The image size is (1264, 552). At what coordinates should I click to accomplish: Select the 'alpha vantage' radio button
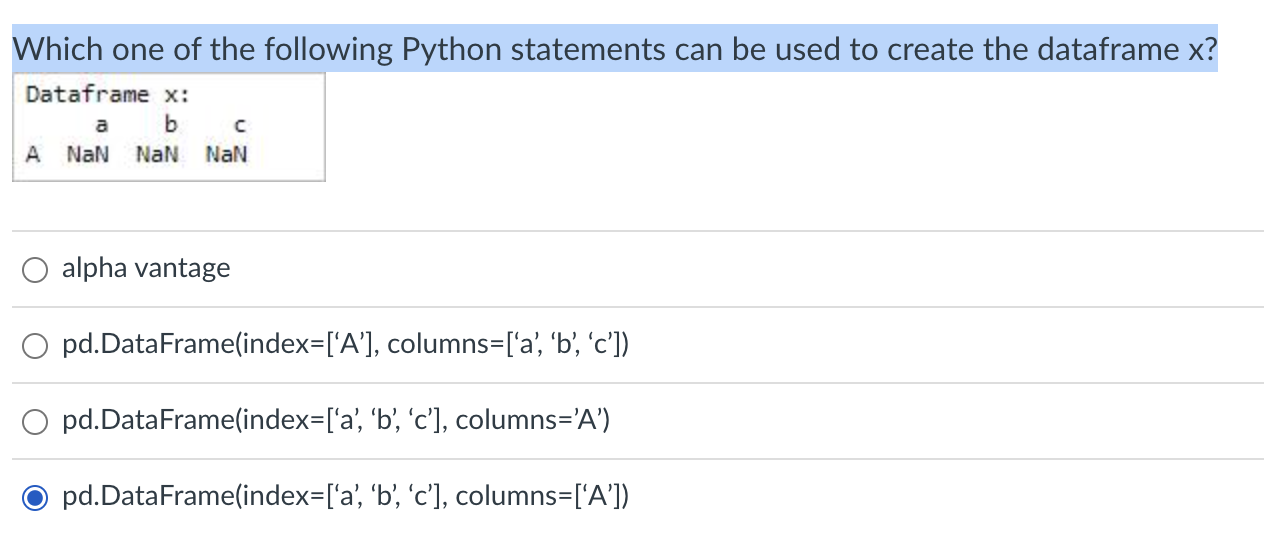click(x=35, y=270)
